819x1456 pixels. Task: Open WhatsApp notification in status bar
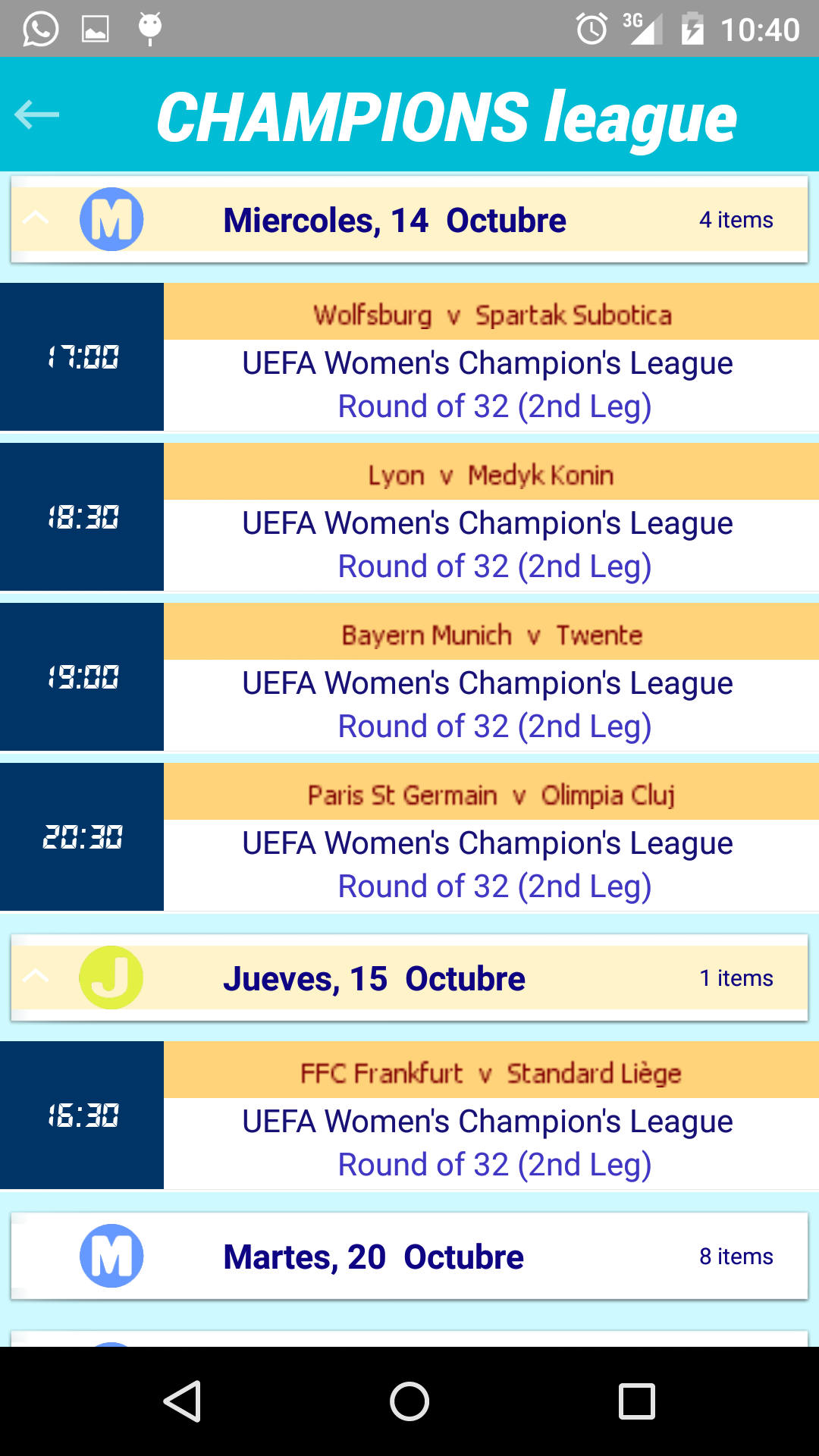point(41,29)
